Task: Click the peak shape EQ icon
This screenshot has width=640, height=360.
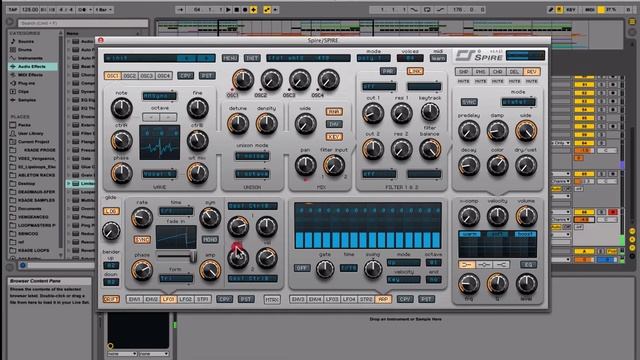Action: pyautogui.click(x=484, y=265)
